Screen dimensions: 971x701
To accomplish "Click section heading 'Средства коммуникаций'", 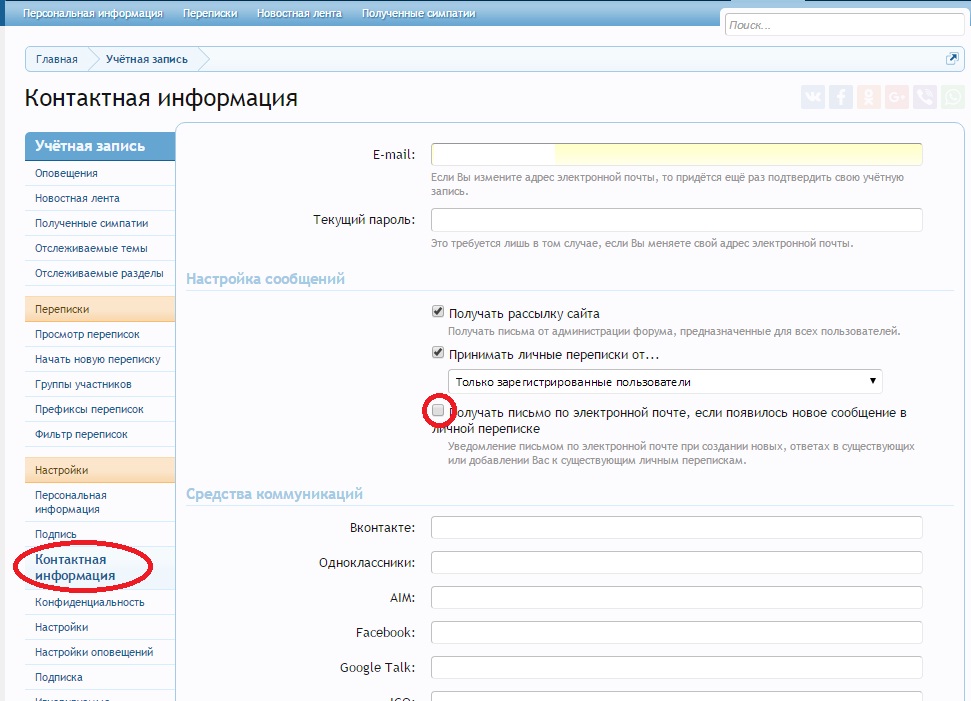I will click(x=274, y=494).
